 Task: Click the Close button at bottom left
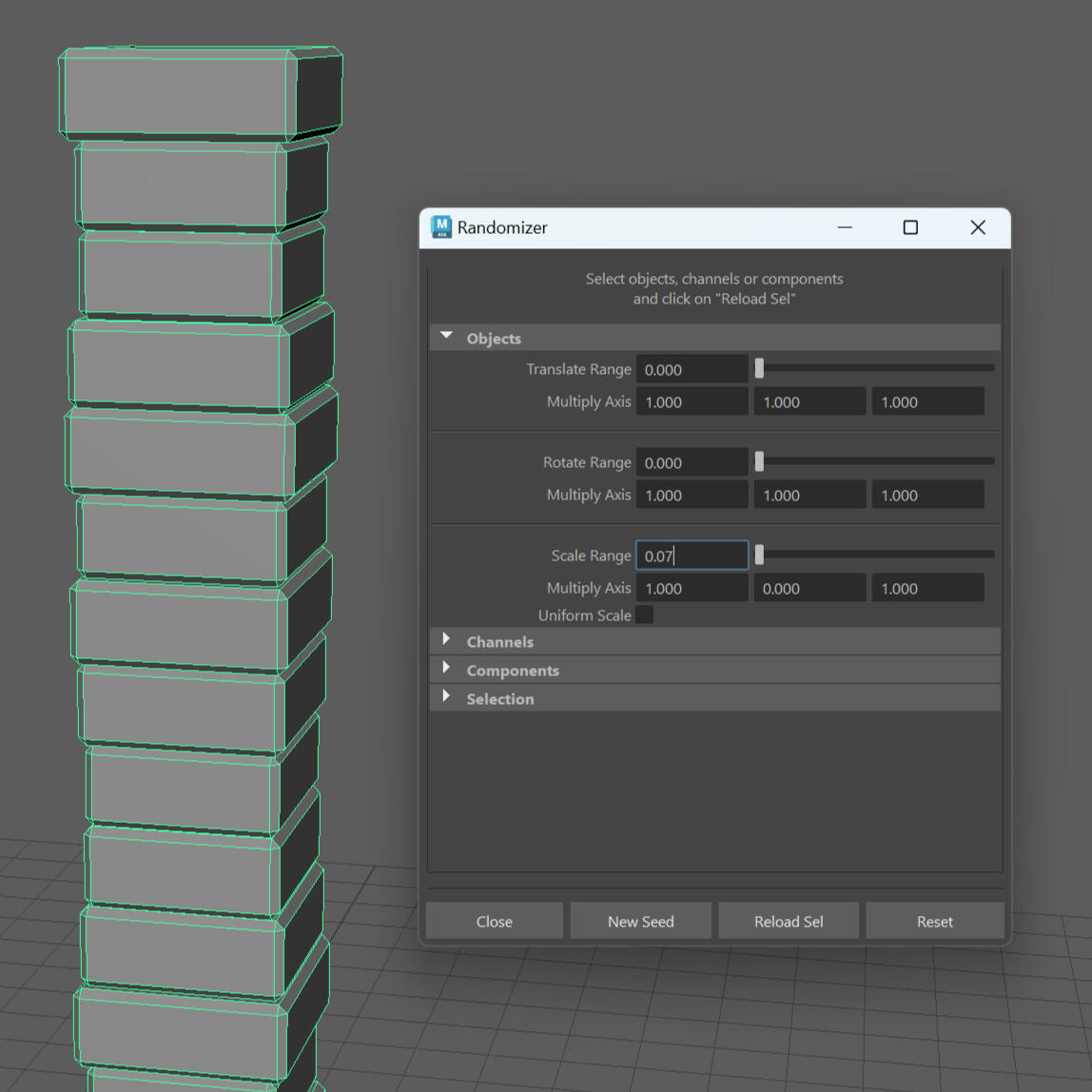click(494, 921)
